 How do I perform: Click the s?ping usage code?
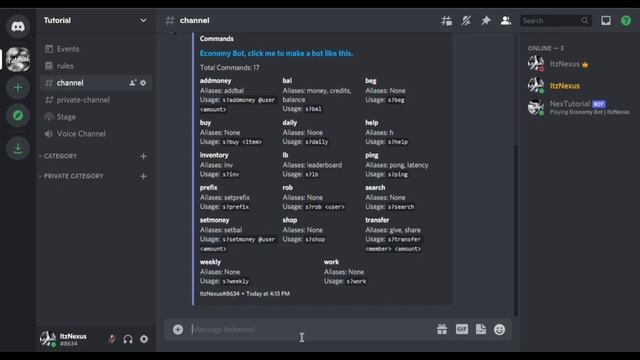tap(397, 174)
